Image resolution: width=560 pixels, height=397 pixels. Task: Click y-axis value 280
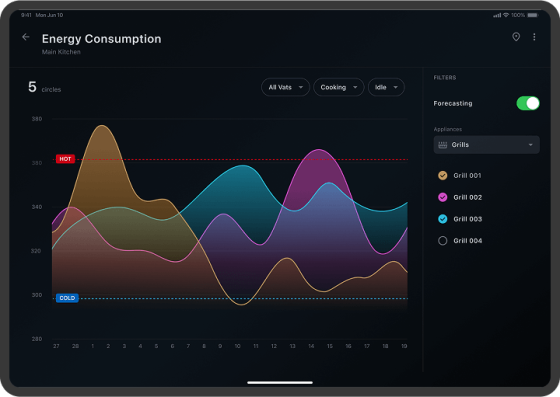[37, 339]
